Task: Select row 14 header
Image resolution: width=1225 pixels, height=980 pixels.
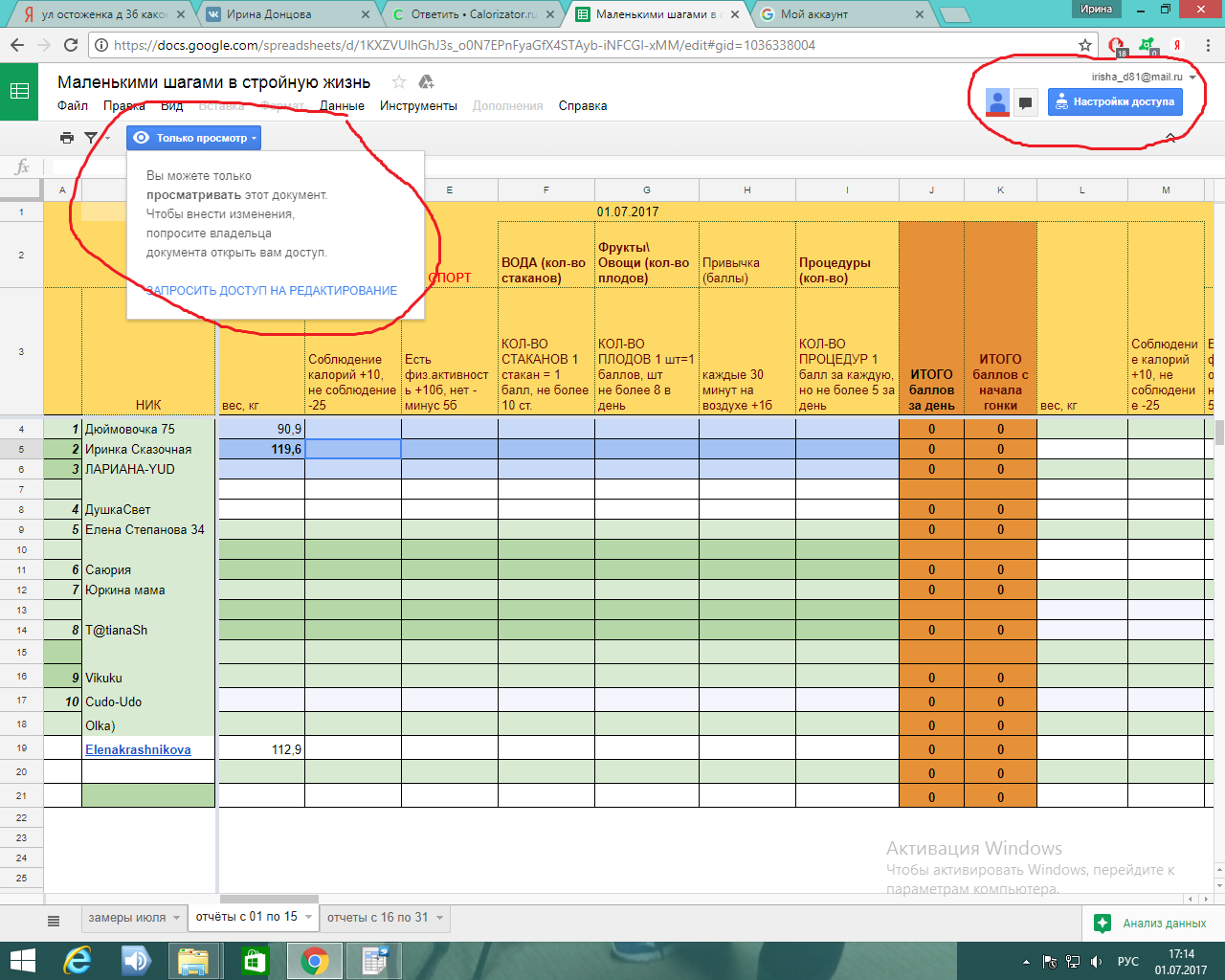Action: [x=21, y=630]
